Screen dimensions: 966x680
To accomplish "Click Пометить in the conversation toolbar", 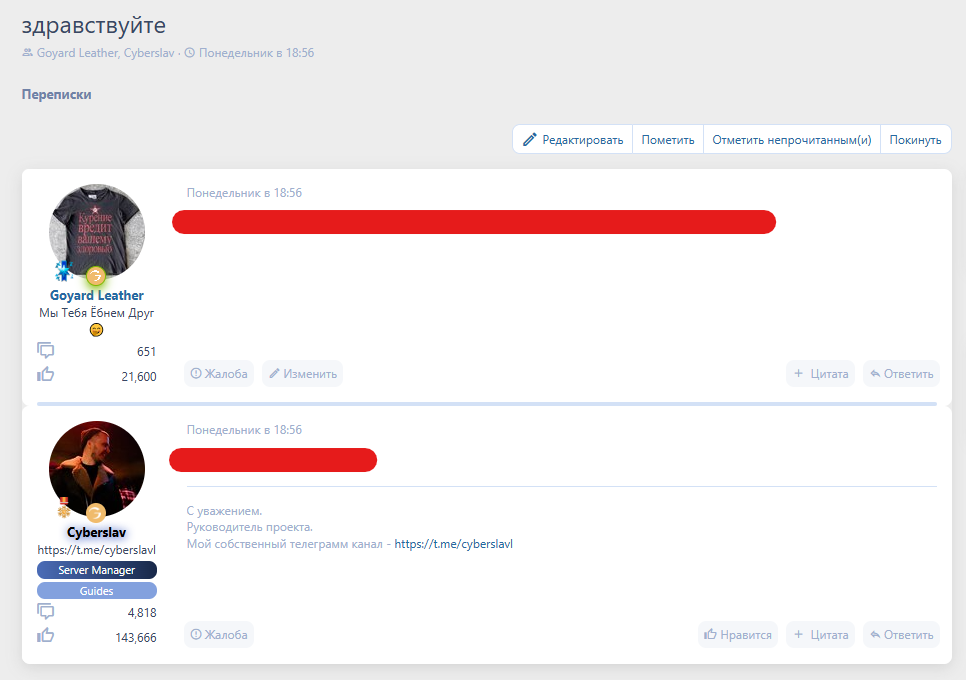I will [x=667, y=140].
